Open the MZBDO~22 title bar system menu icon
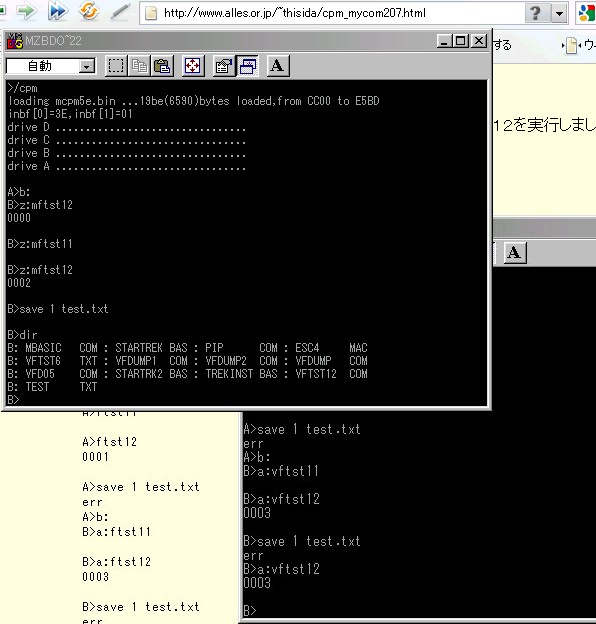The image size is (596, 624). [15, 41]
